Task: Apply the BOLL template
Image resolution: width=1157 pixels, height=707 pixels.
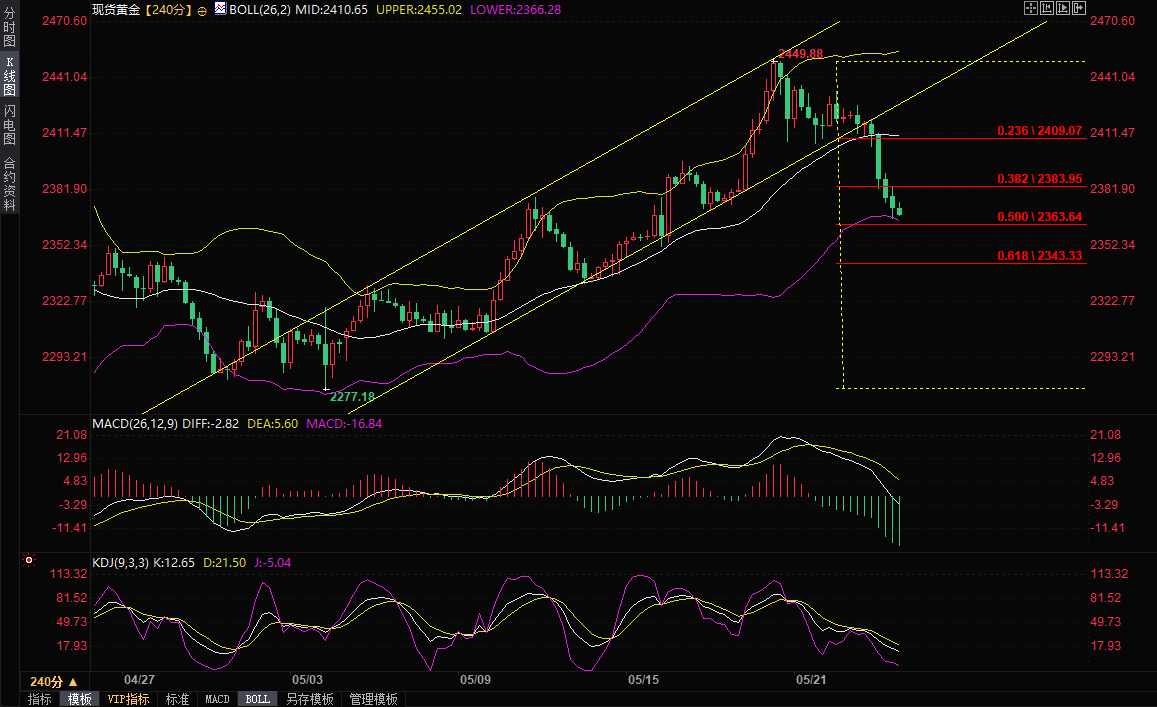Action: pos(258,699)
